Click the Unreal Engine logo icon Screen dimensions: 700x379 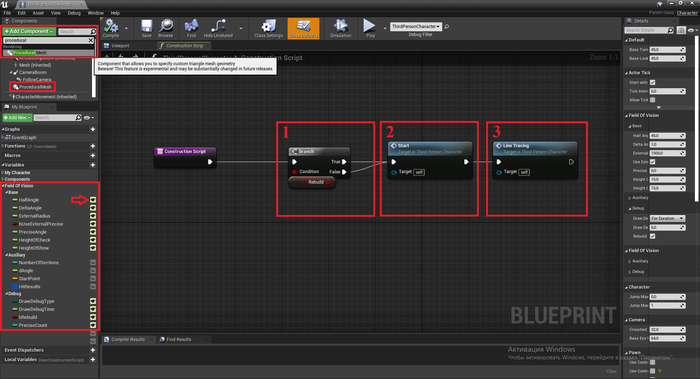pyautogui.click(x=6, y=4)
